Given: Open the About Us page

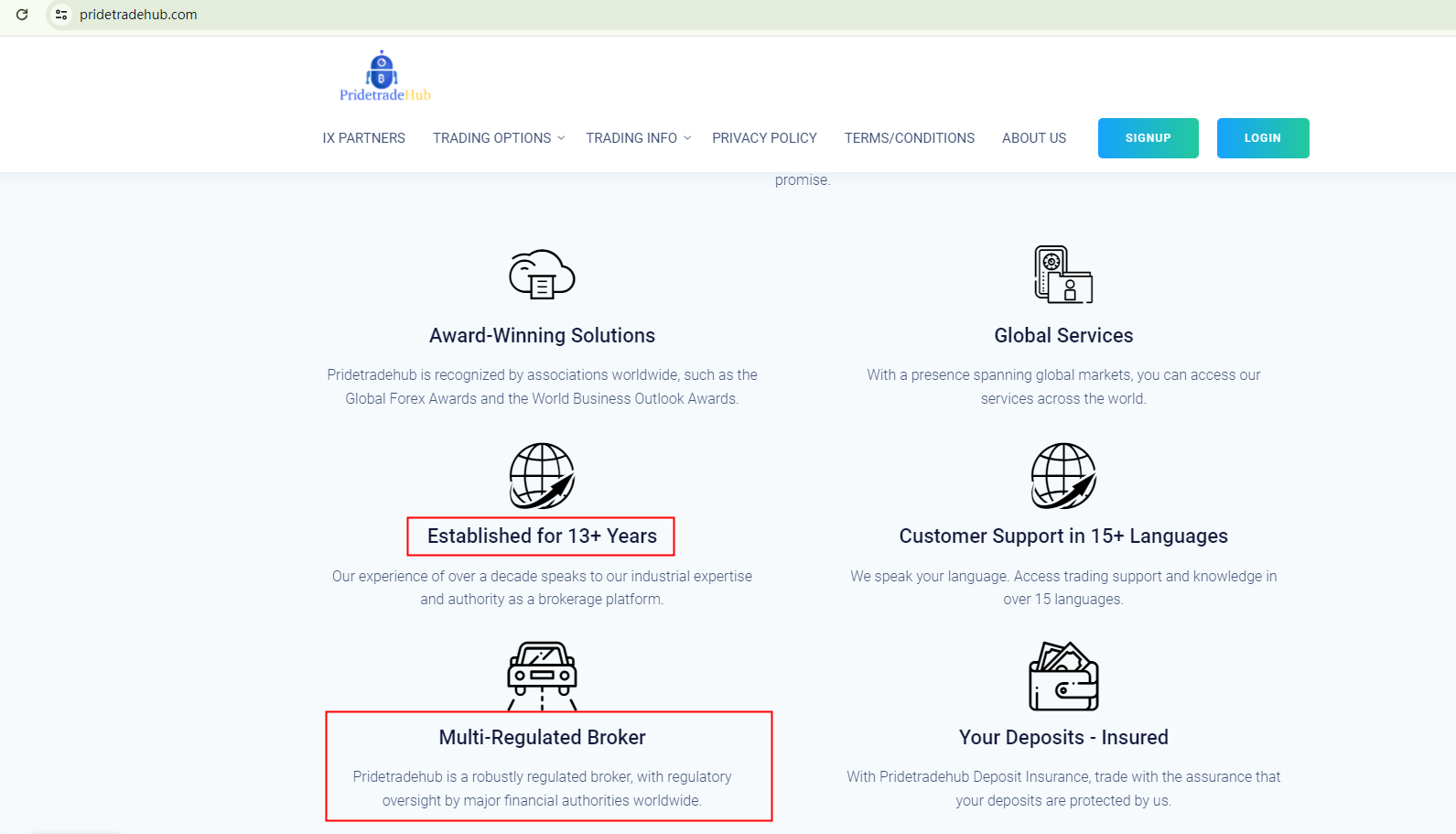Looking at the screenshot, I should tap(1034, 138).
